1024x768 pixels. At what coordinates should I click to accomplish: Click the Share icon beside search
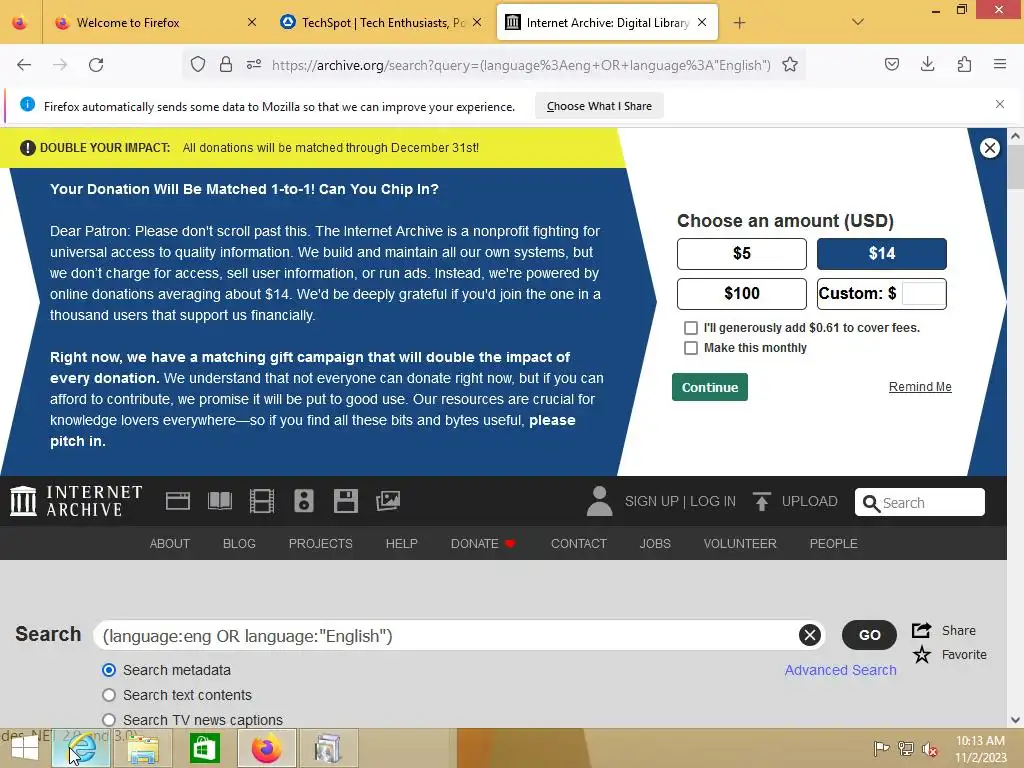[x=921, y=630]
